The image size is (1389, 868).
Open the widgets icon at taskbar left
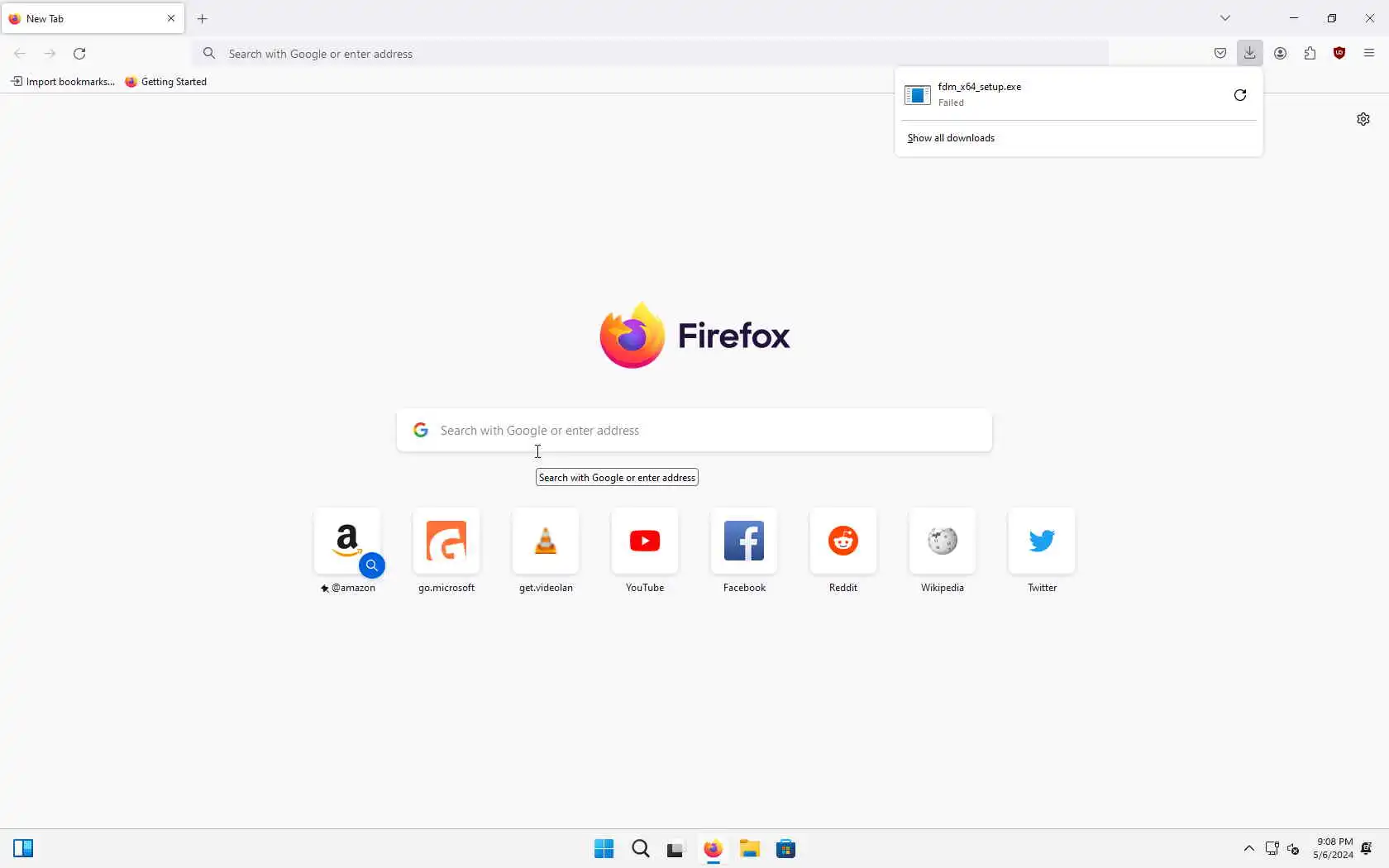(23, 849)
